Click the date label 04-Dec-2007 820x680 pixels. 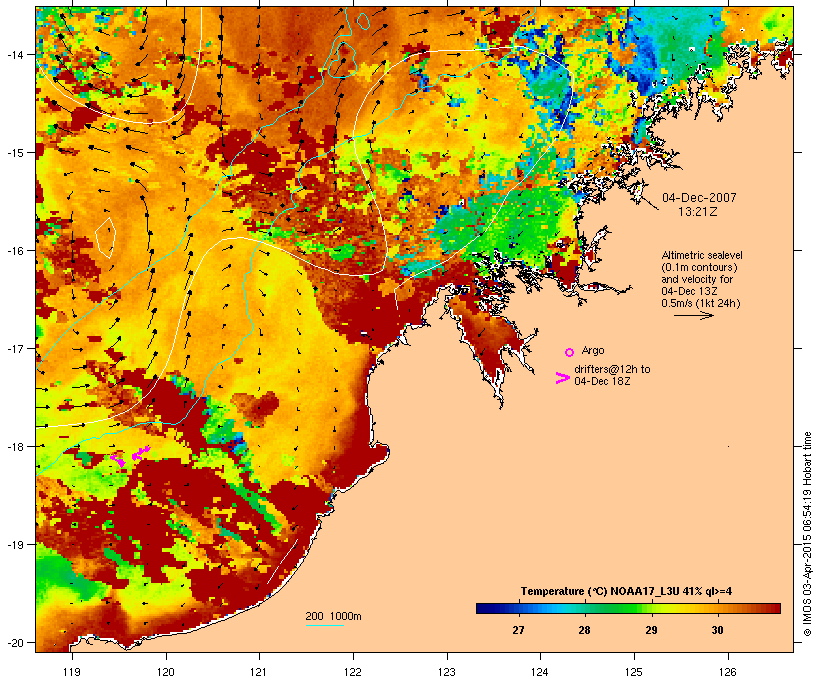point(699,198)
